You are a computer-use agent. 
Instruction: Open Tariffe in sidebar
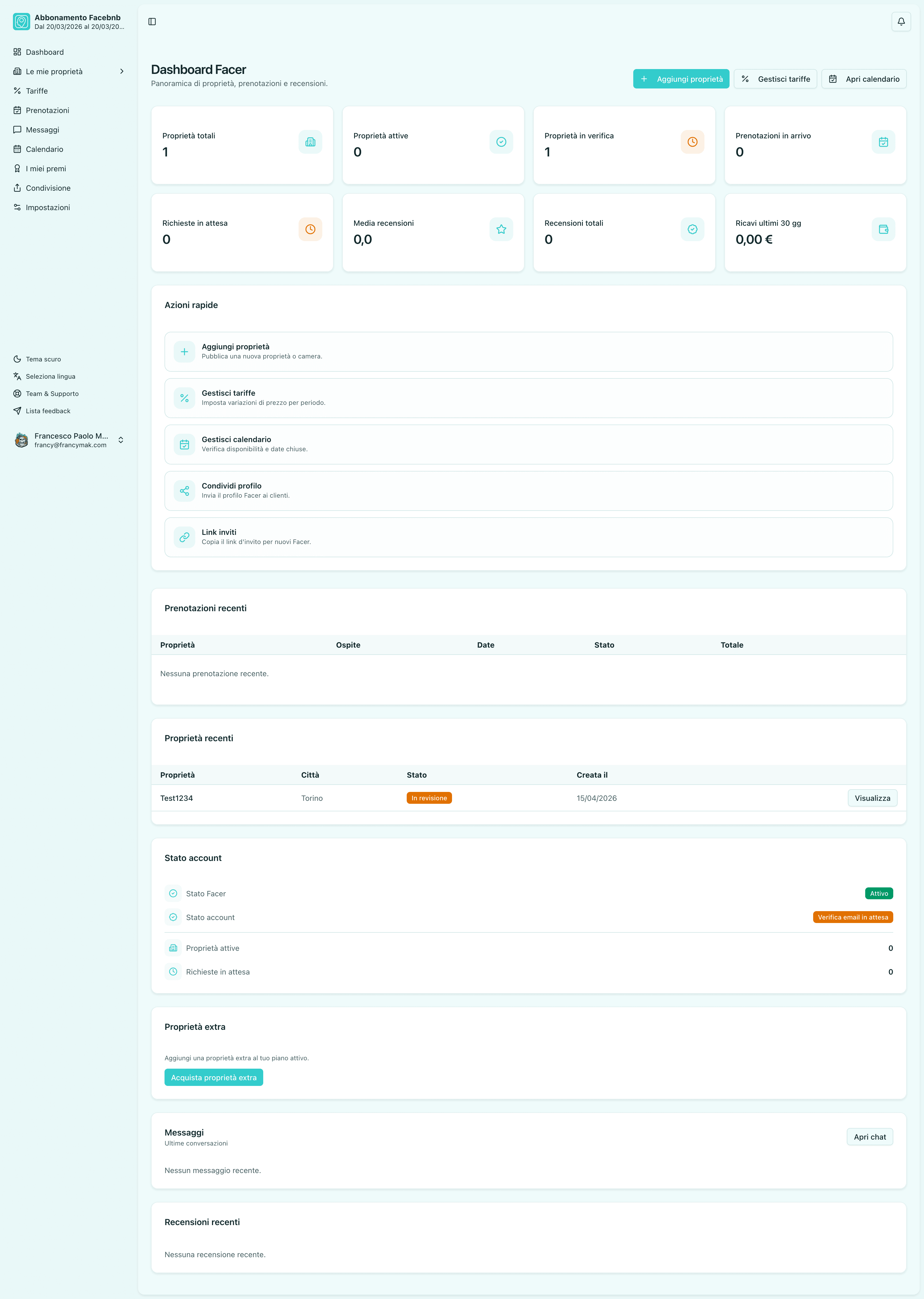(x=69, y=91)
